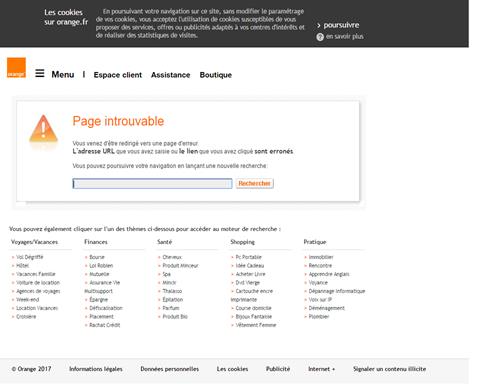Open en savoir plus cookie info
The width and height of the screenshot is (480, 384).
344,36
